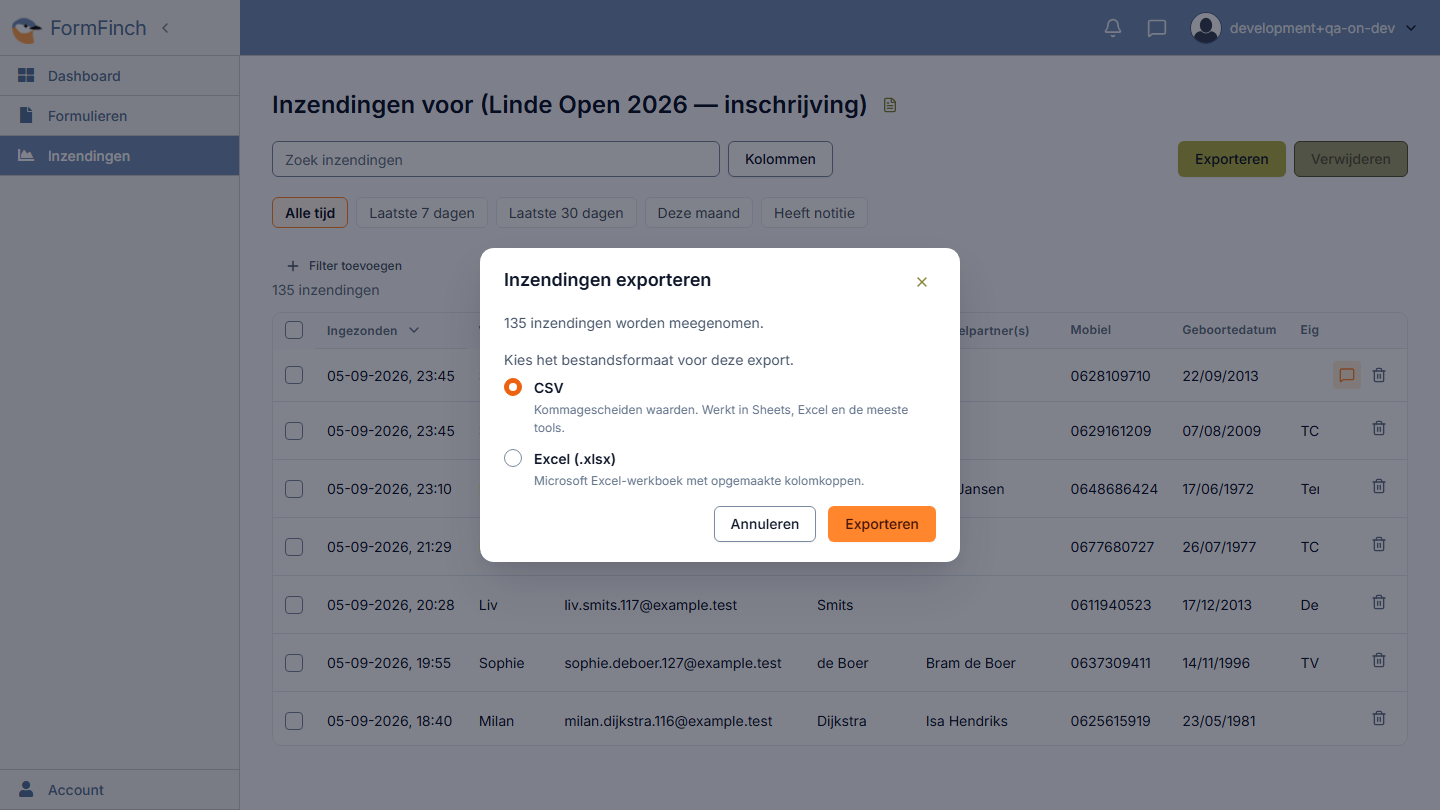
Task: Collapse the sidebar with the chevron
Action: coord(165,28)
